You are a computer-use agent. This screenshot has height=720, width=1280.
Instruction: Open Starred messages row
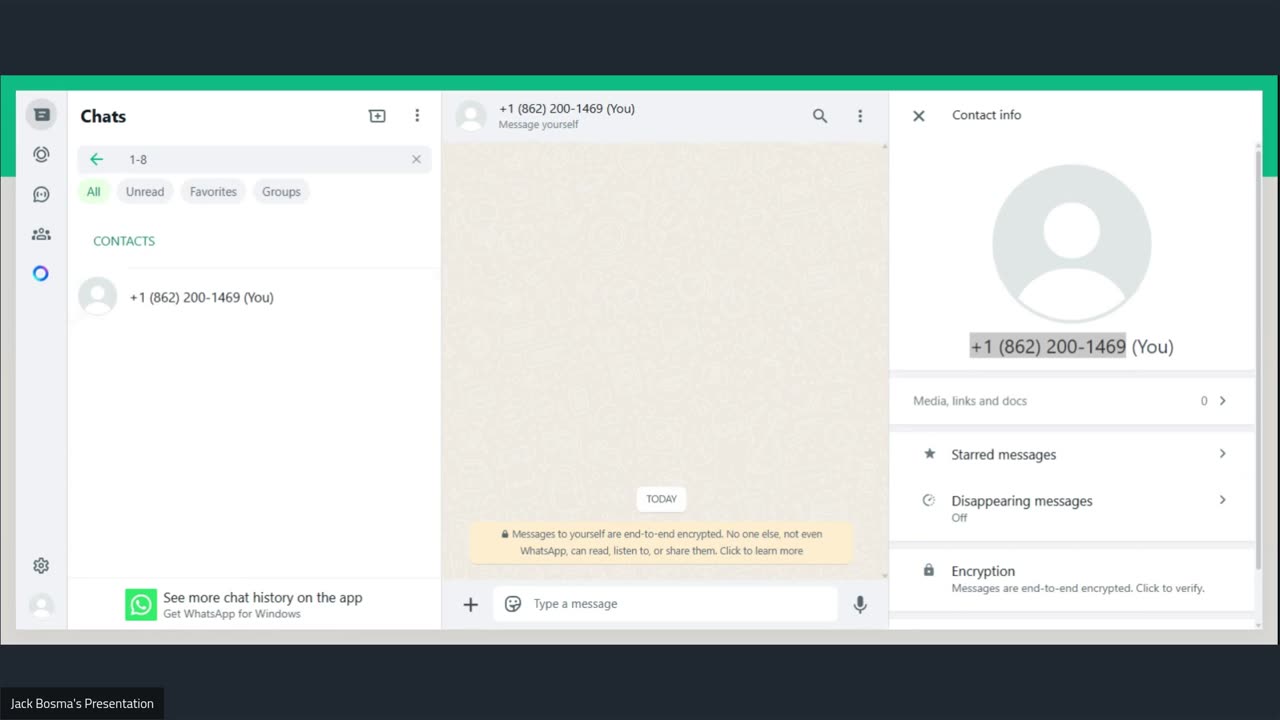pyautogui.click(x=1071, y=454)
